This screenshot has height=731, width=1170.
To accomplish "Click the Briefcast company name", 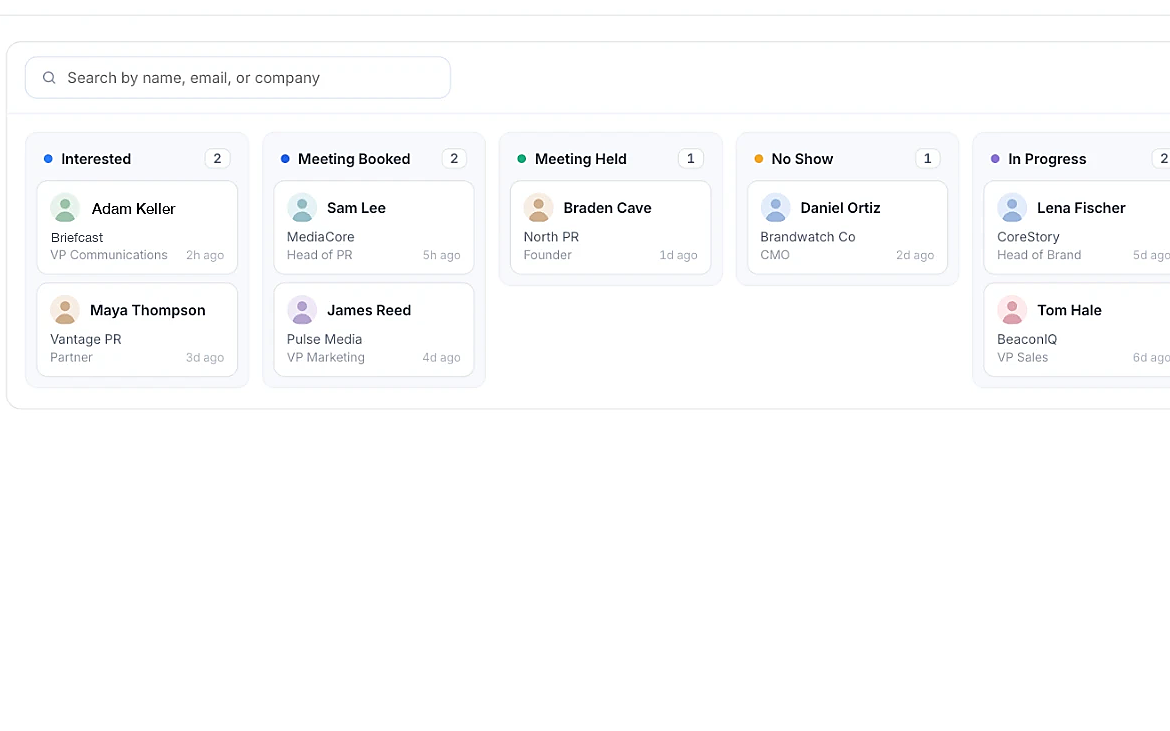I will coord(77,238).
